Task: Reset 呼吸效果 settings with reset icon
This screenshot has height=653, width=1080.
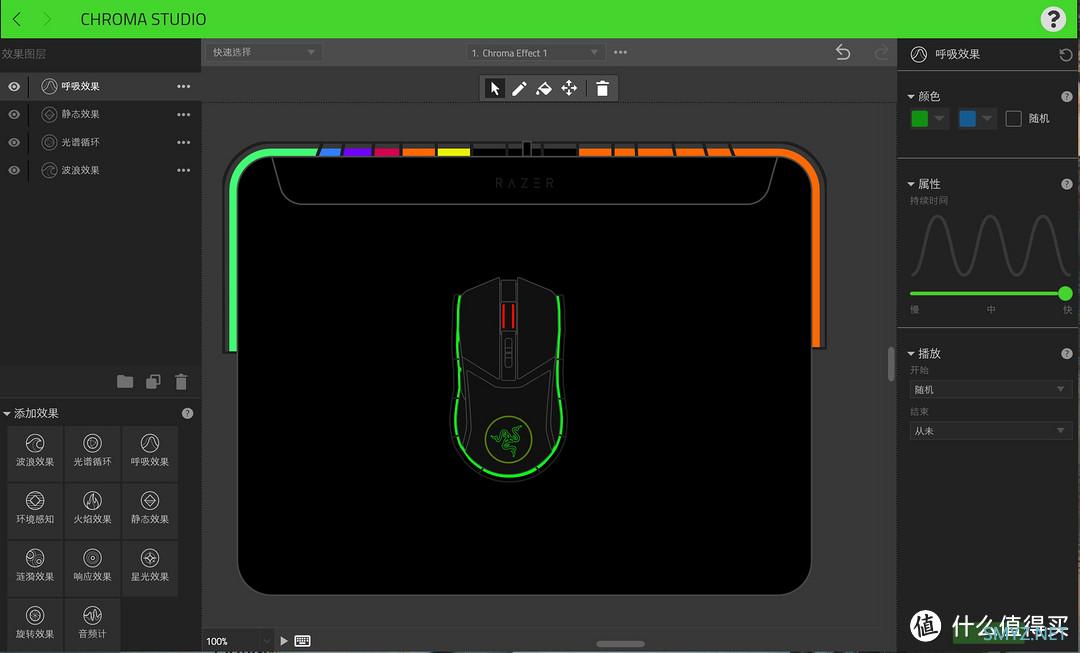Action: pos(1066,54)
